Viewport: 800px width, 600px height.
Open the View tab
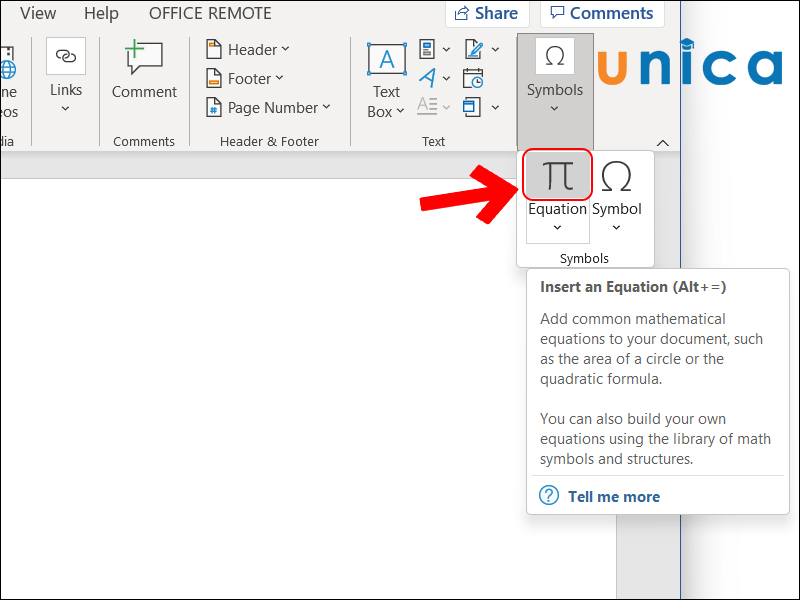38,13
